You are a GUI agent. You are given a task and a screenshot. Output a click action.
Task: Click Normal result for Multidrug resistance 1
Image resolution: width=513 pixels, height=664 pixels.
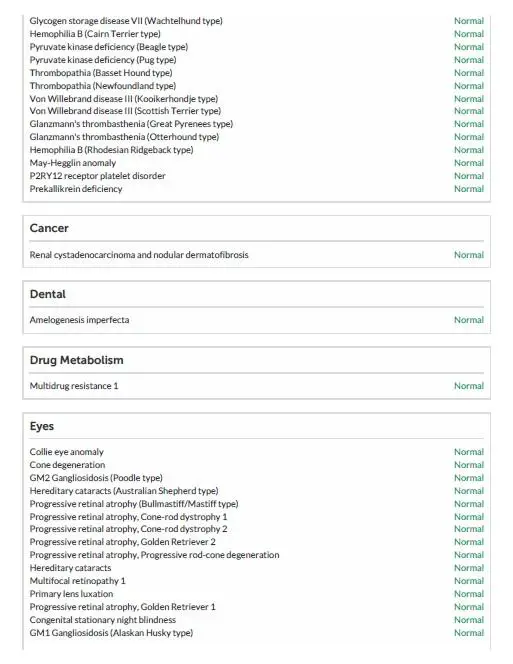click(x=469, y=386)
